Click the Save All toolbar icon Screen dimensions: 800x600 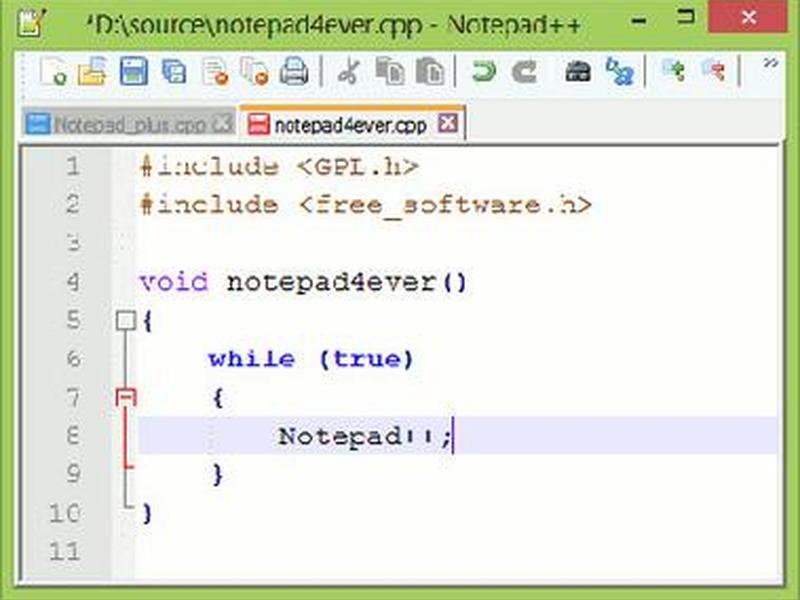[174, 71]
